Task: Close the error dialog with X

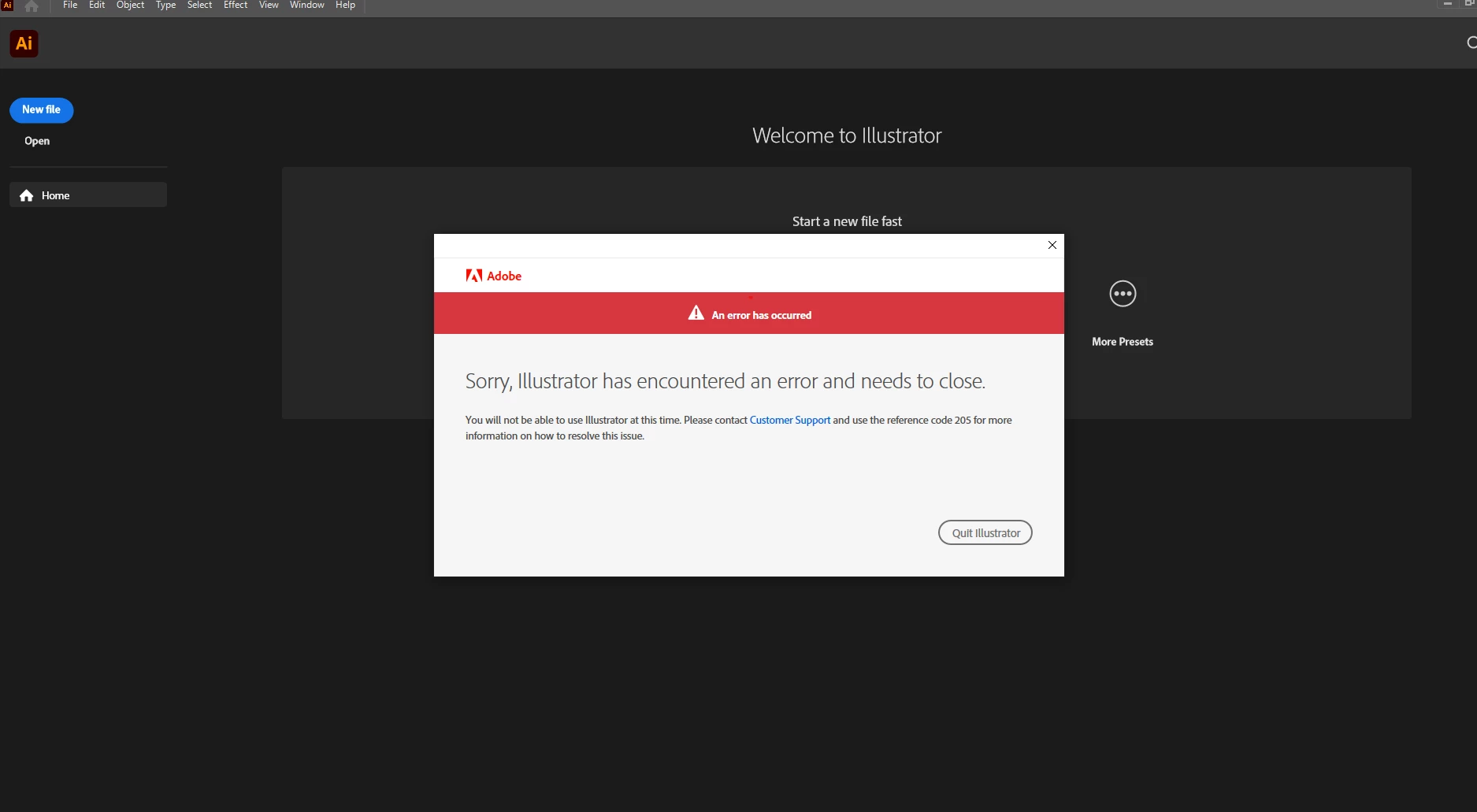Action: [x=1052, y=245]
